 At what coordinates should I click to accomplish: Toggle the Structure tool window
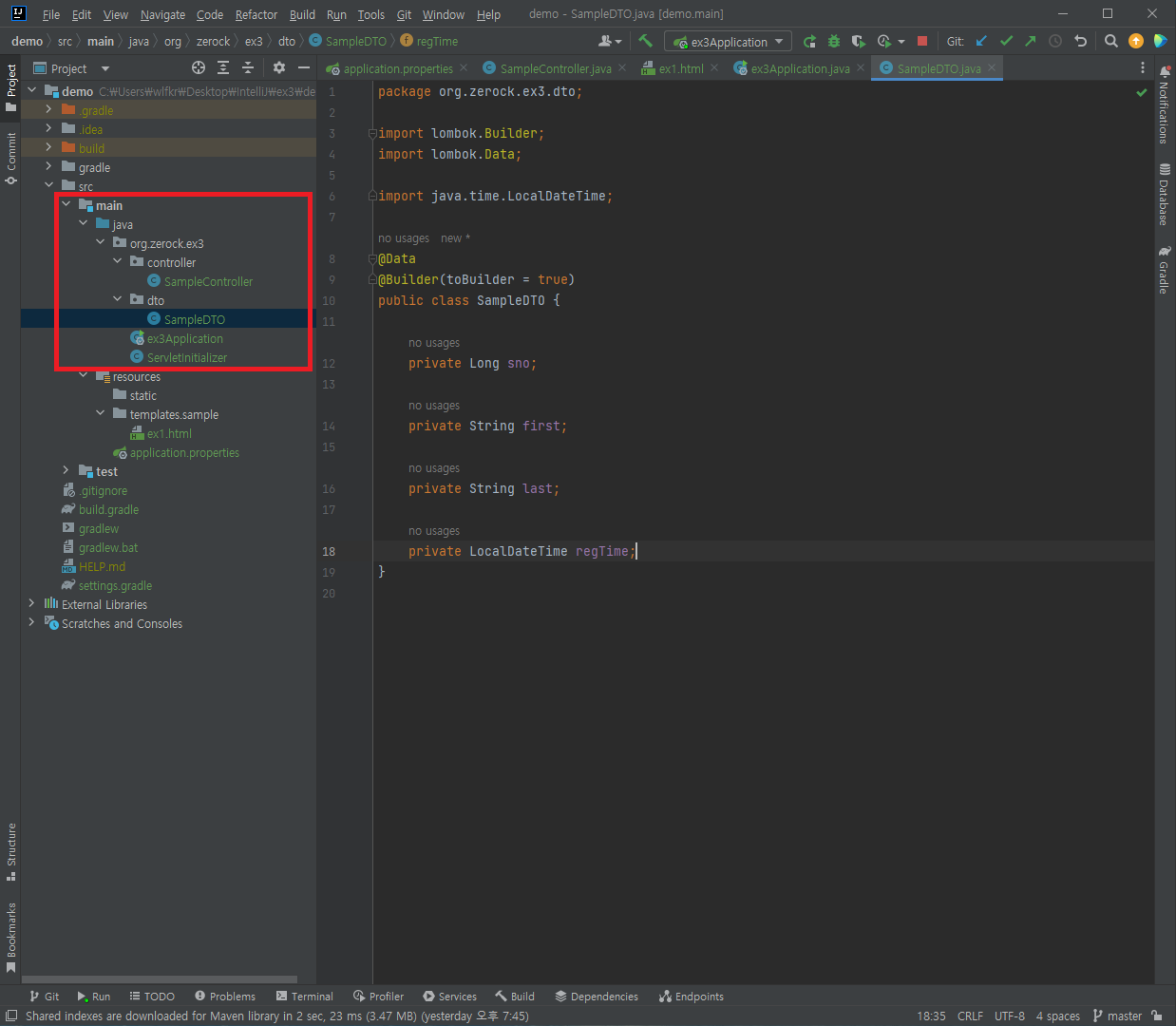pyautogui.click(x=10, y=851)
